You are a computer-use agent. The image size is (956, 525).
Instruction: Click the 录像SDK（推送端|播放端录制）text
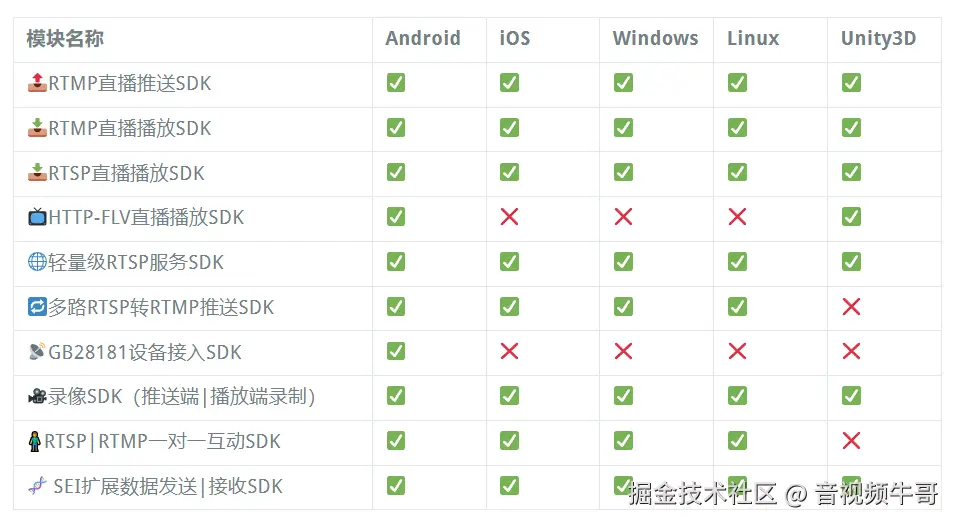(182, 397)
